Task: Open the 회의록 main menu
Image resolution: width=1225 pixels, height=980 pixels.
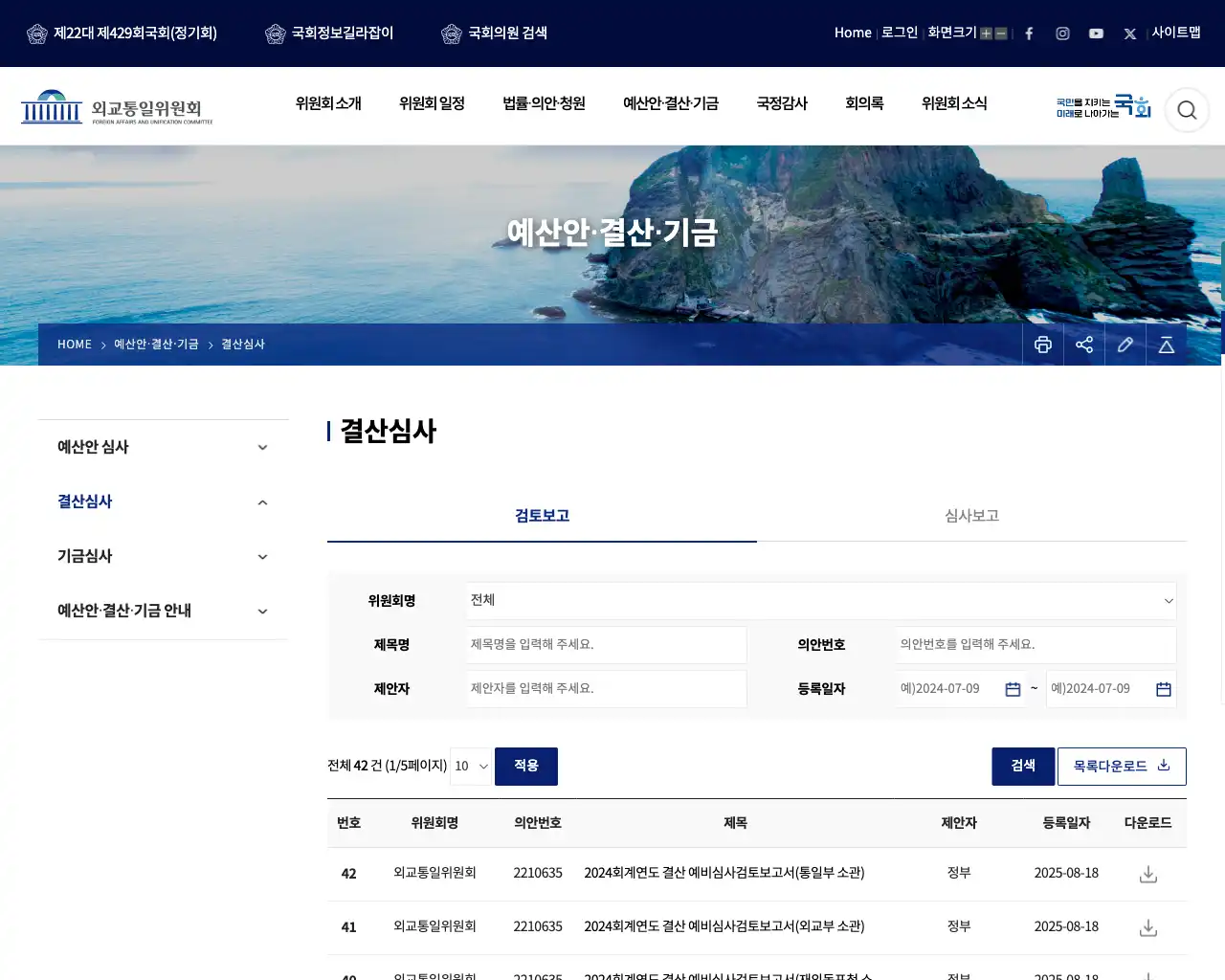Action: click(x=864, y=103)
